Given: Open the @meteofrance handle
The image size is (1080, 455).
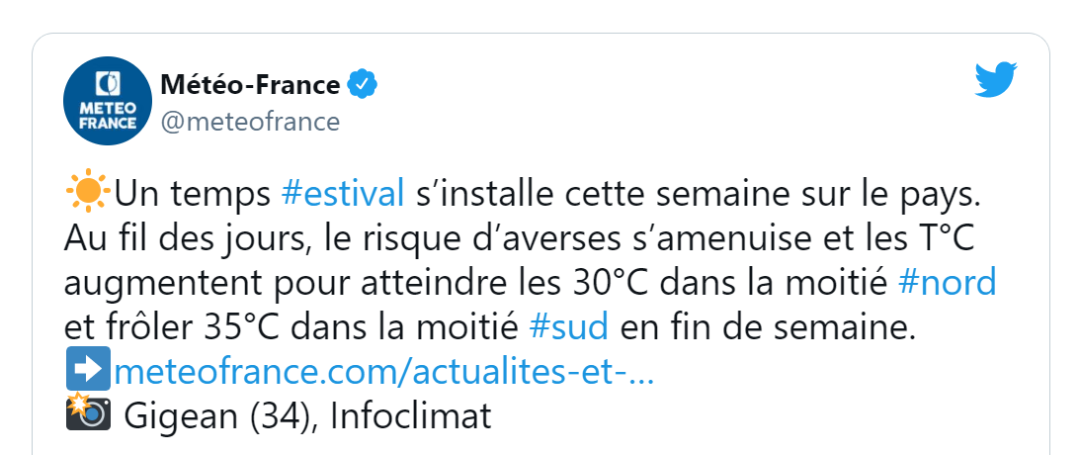Looking at the screenshot, I should [250, 122].
